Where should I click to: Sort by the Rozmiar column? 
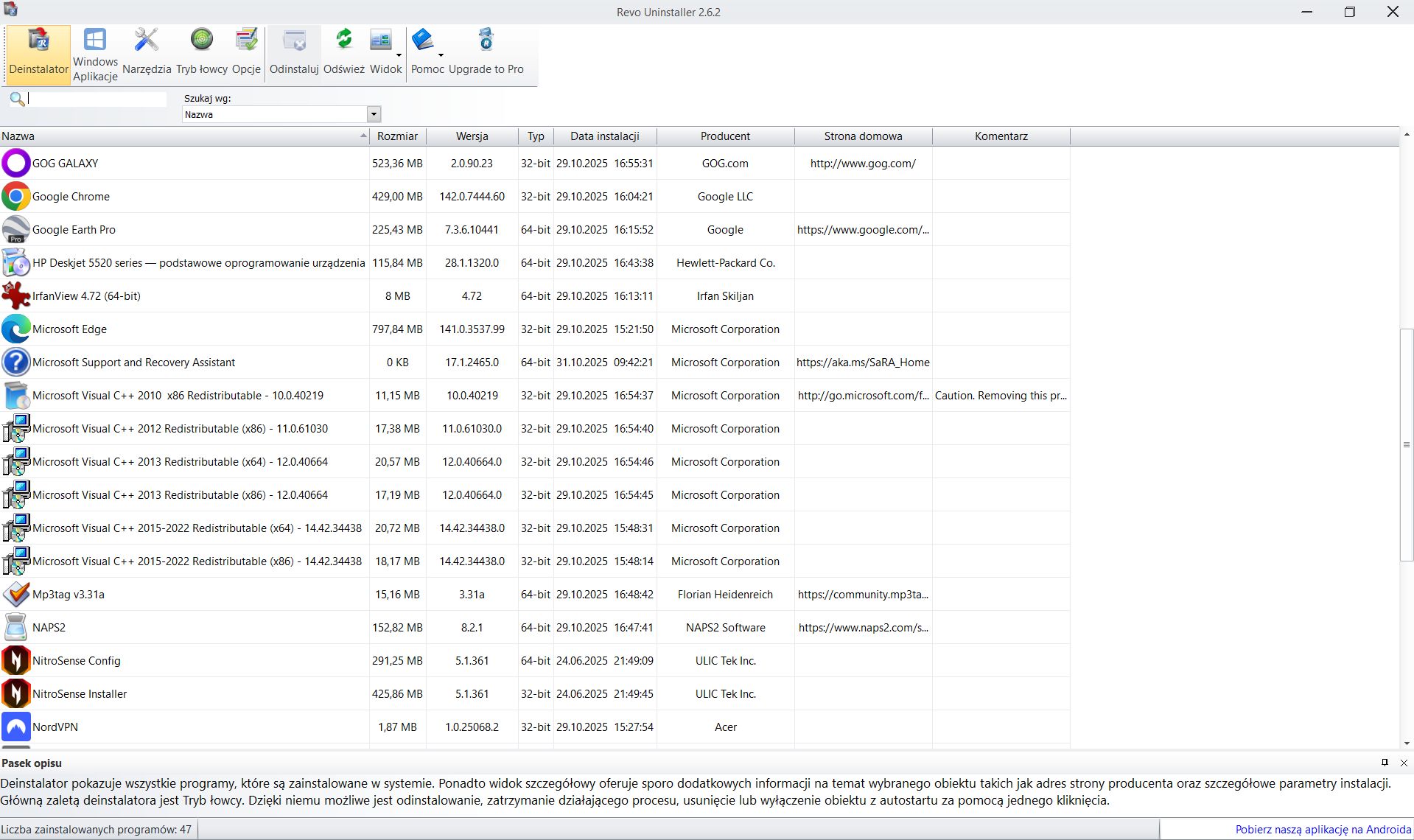coord(398,136)
